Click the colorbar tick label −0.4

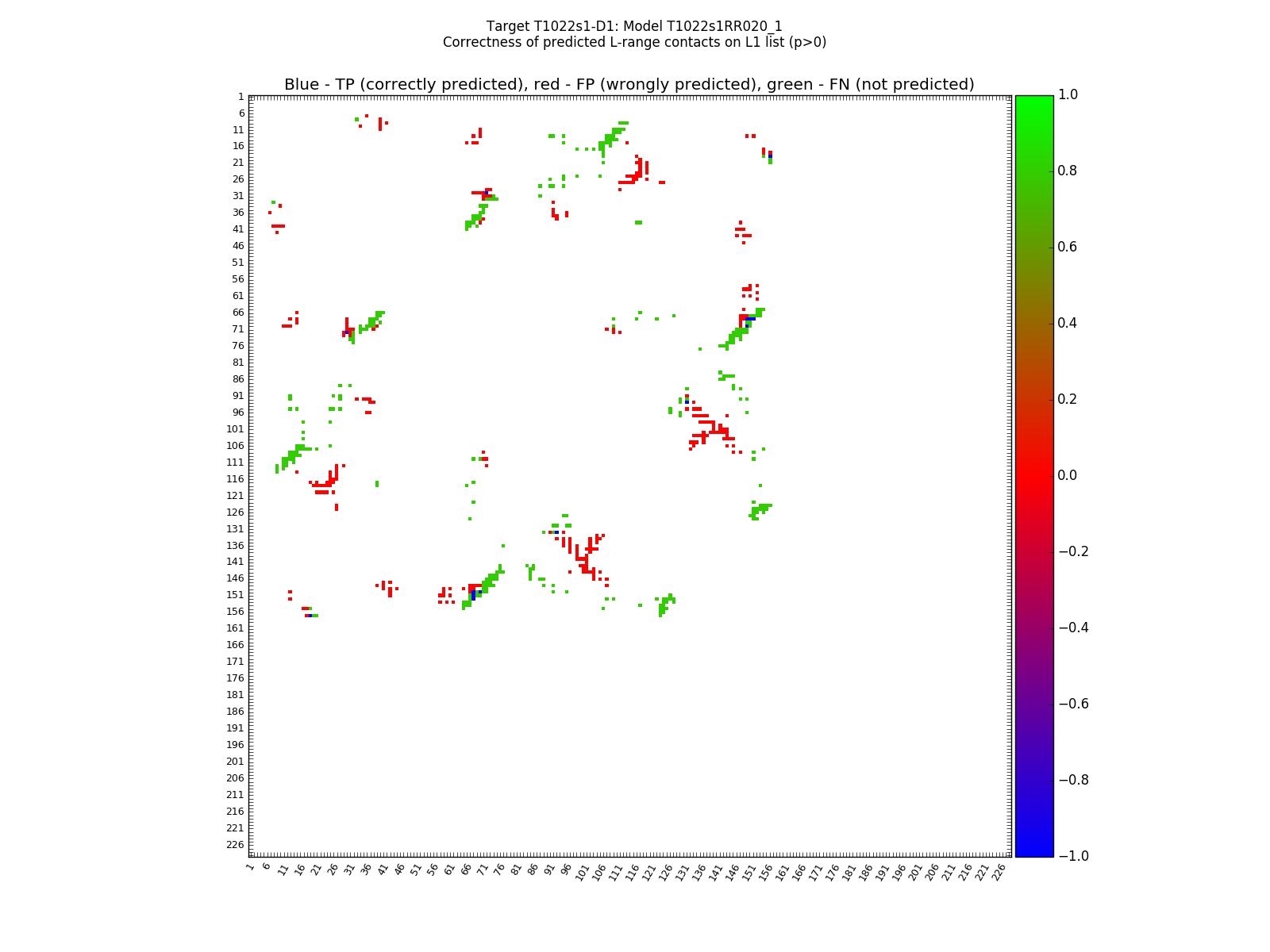(x=1073, y=628)
